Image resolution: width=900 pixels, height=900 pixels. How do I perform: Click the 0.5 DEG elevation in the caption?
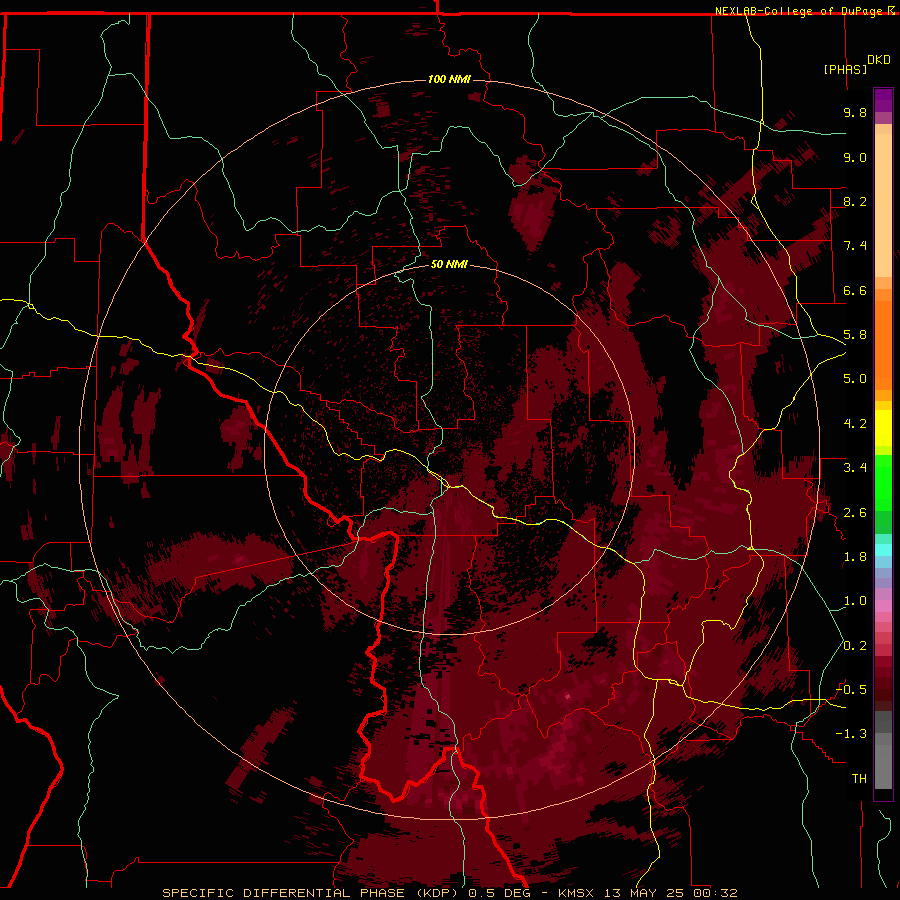click(x=499, y=893)
